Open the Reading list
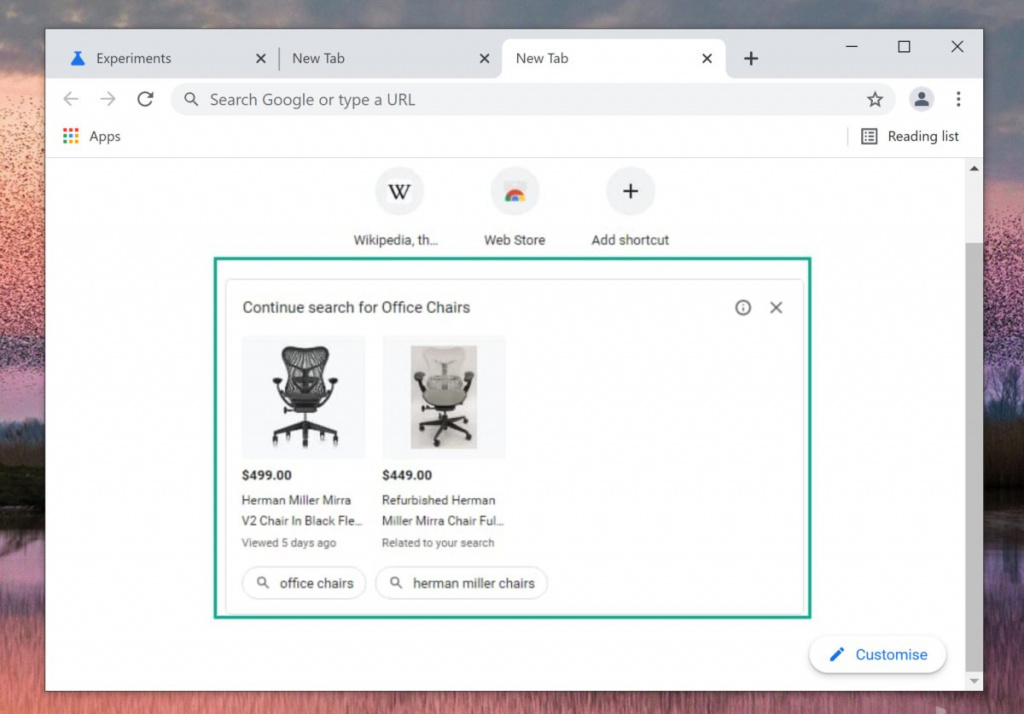The height and width of the screenshot is (714, 1024). [x=909, y=136]
